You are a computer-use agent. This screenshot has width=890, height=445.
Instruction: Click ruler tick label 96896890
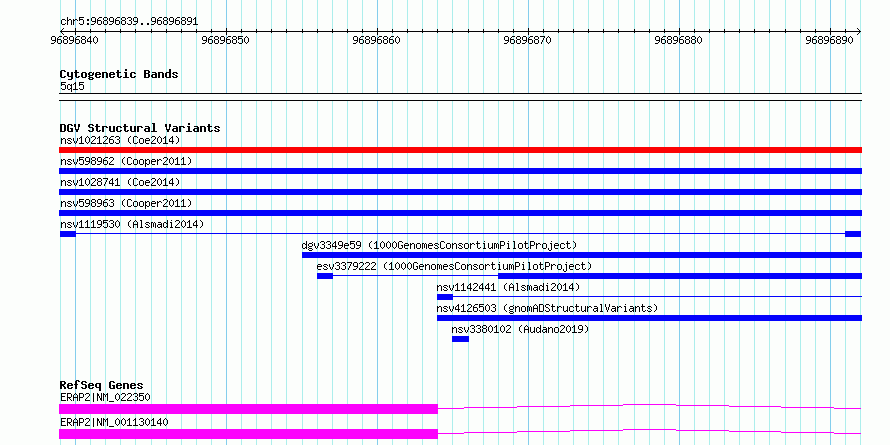(x=829, y=40)
